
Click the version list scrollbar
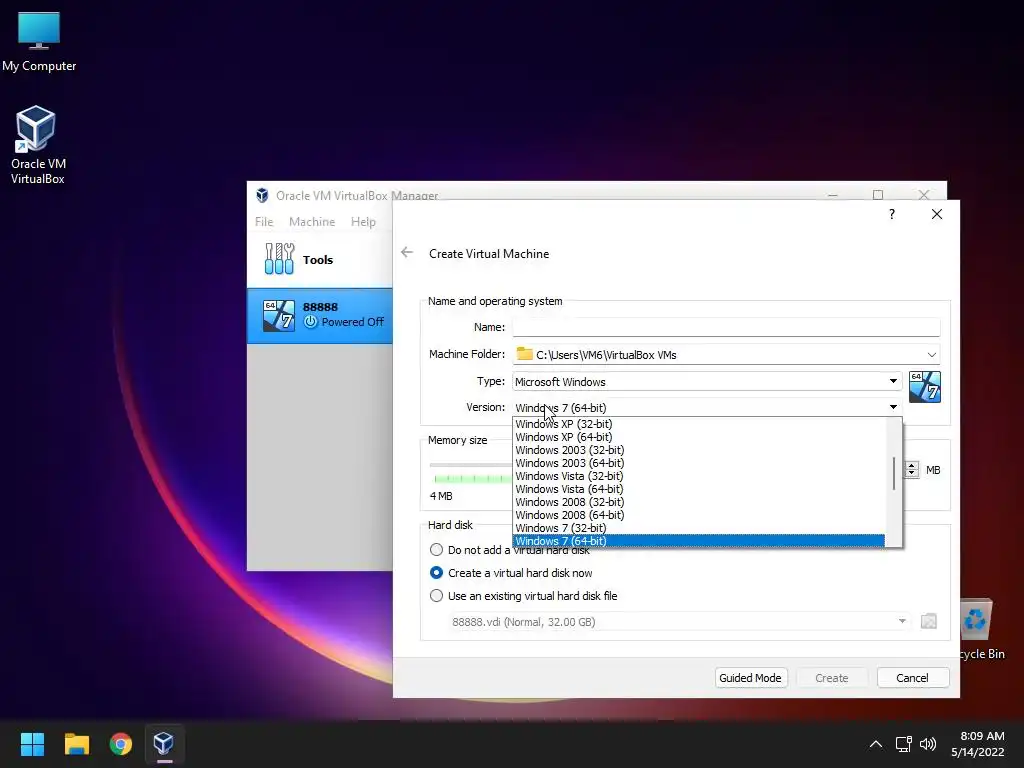(x=893, y=473)
